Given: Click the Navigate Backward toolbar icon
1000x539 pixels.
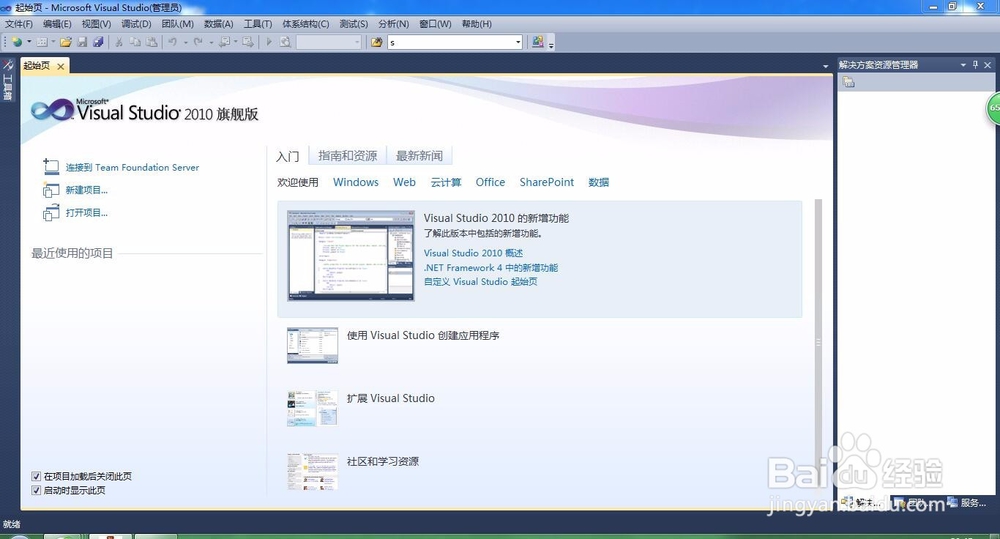Looking at the screenshot, I should 224,42.
